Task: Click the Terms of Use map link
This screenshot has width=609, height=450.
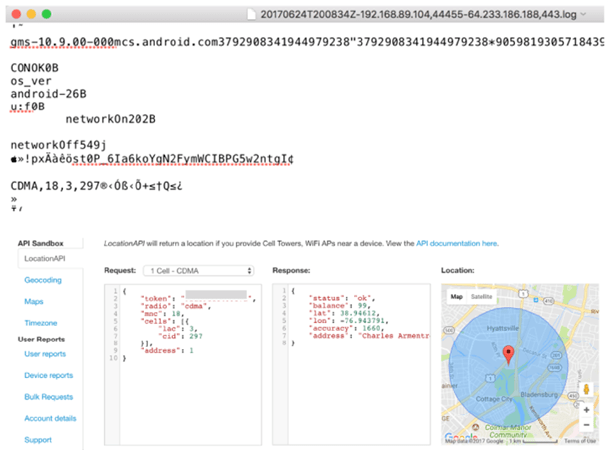Action: (x=580, y=441)
